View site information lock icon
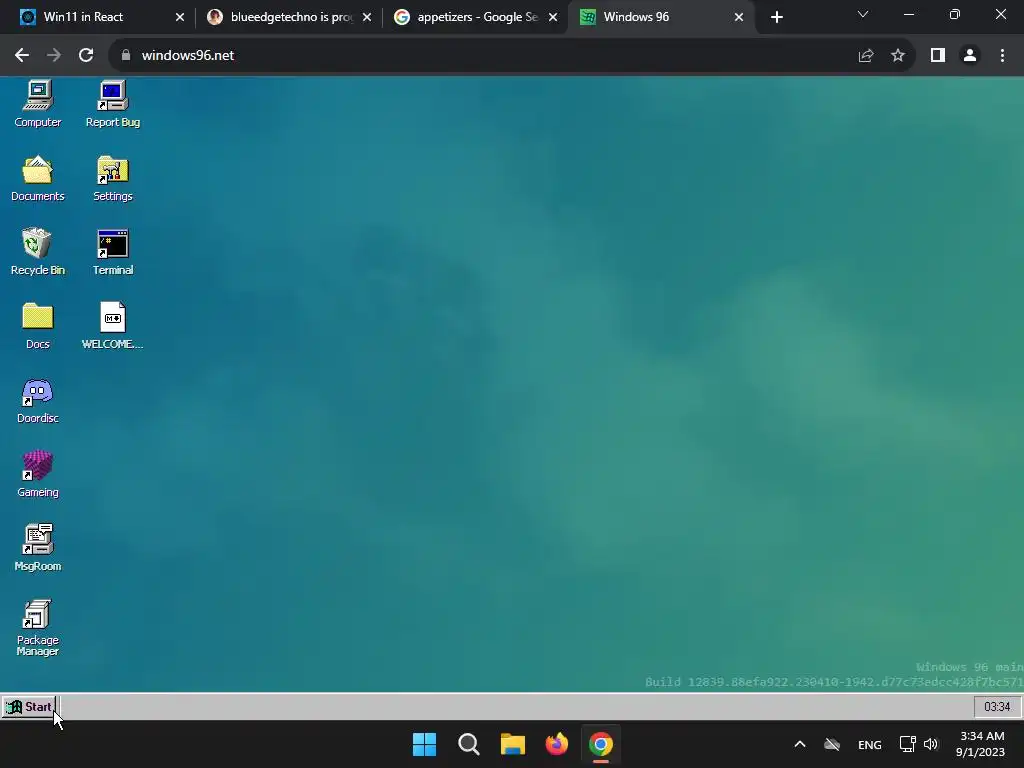This screenshot has width=1024, height=768. click(x=126, y=56)
